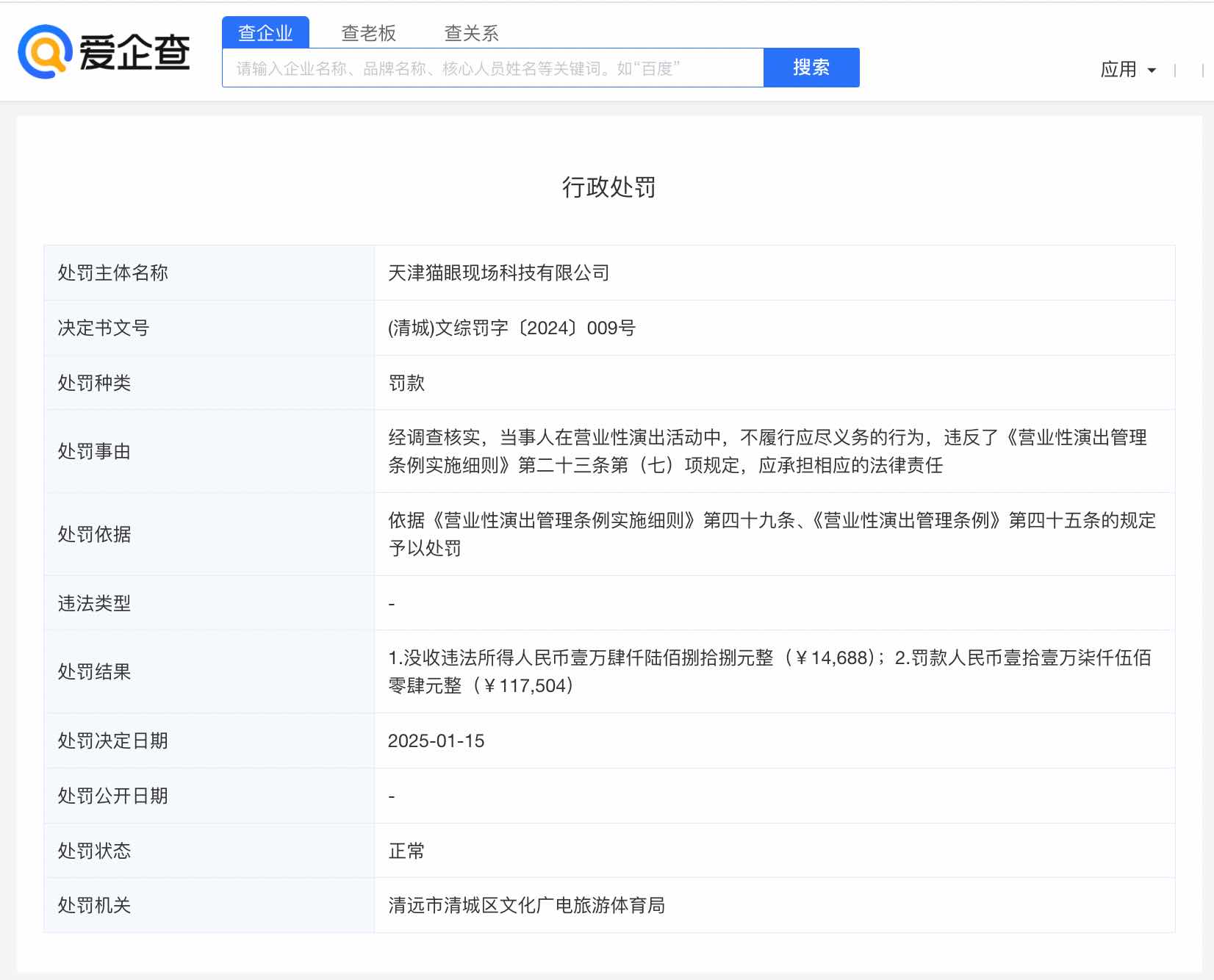Focus the company name search field
The width and height of the screenshot is (1214, 980).
pos(493,68)
